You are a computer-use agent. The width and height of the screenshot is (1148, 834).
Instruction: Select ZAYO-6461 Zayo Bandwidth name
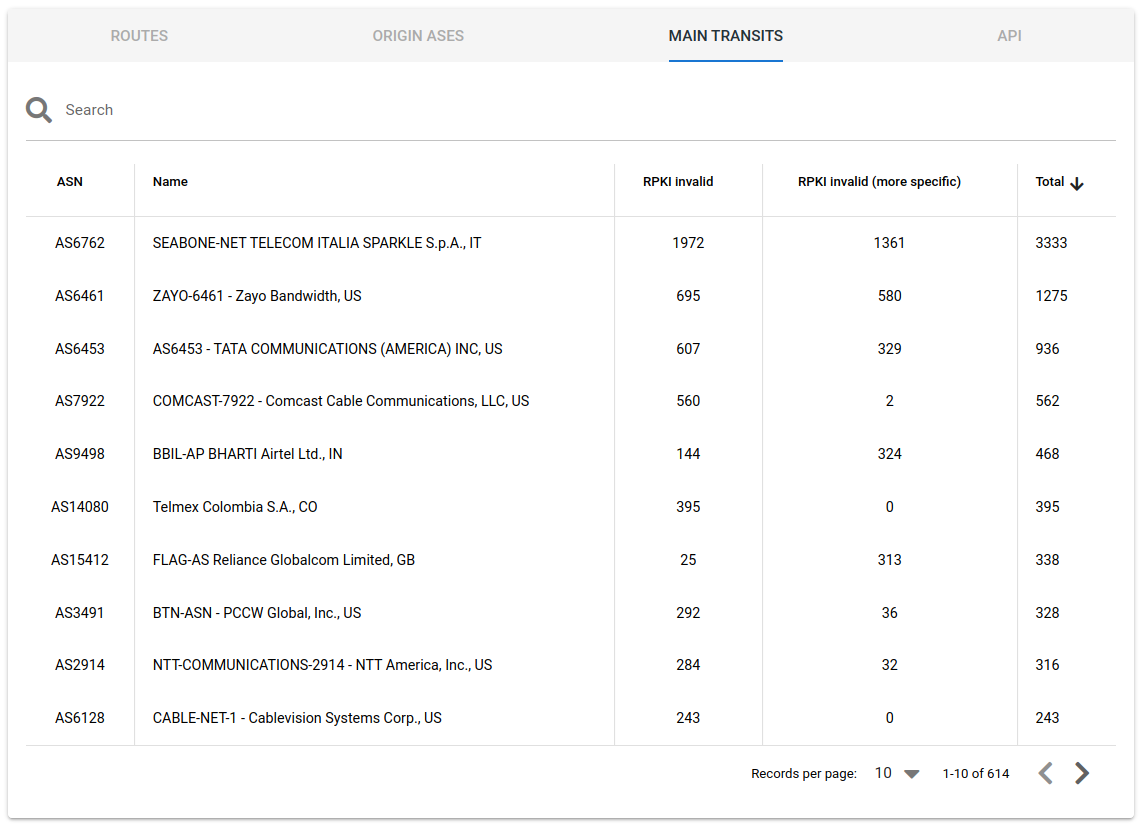(x=257, y=296)
